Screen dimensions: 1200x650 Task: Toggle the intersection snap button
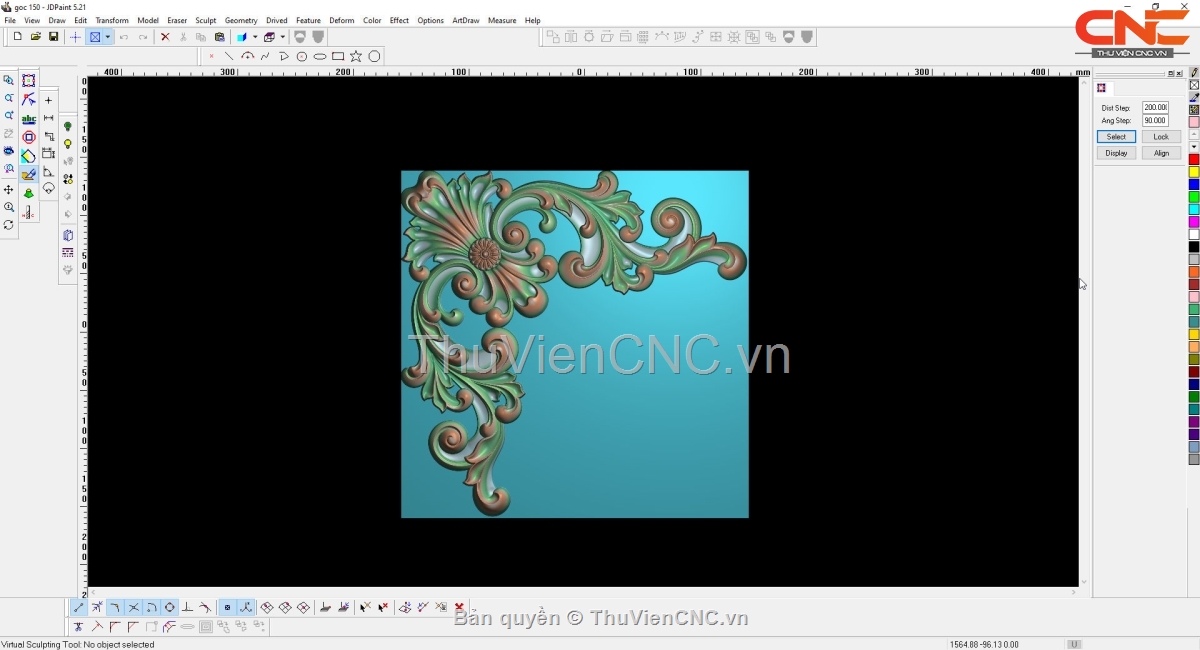coord(133,607)
